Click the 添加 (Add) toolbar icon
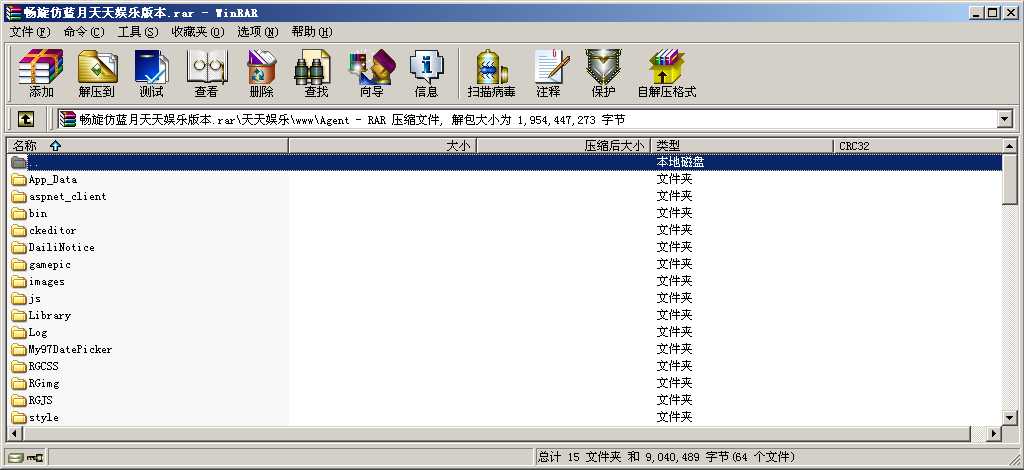The width and height of the screenshot is (1024, 470). 40,72
